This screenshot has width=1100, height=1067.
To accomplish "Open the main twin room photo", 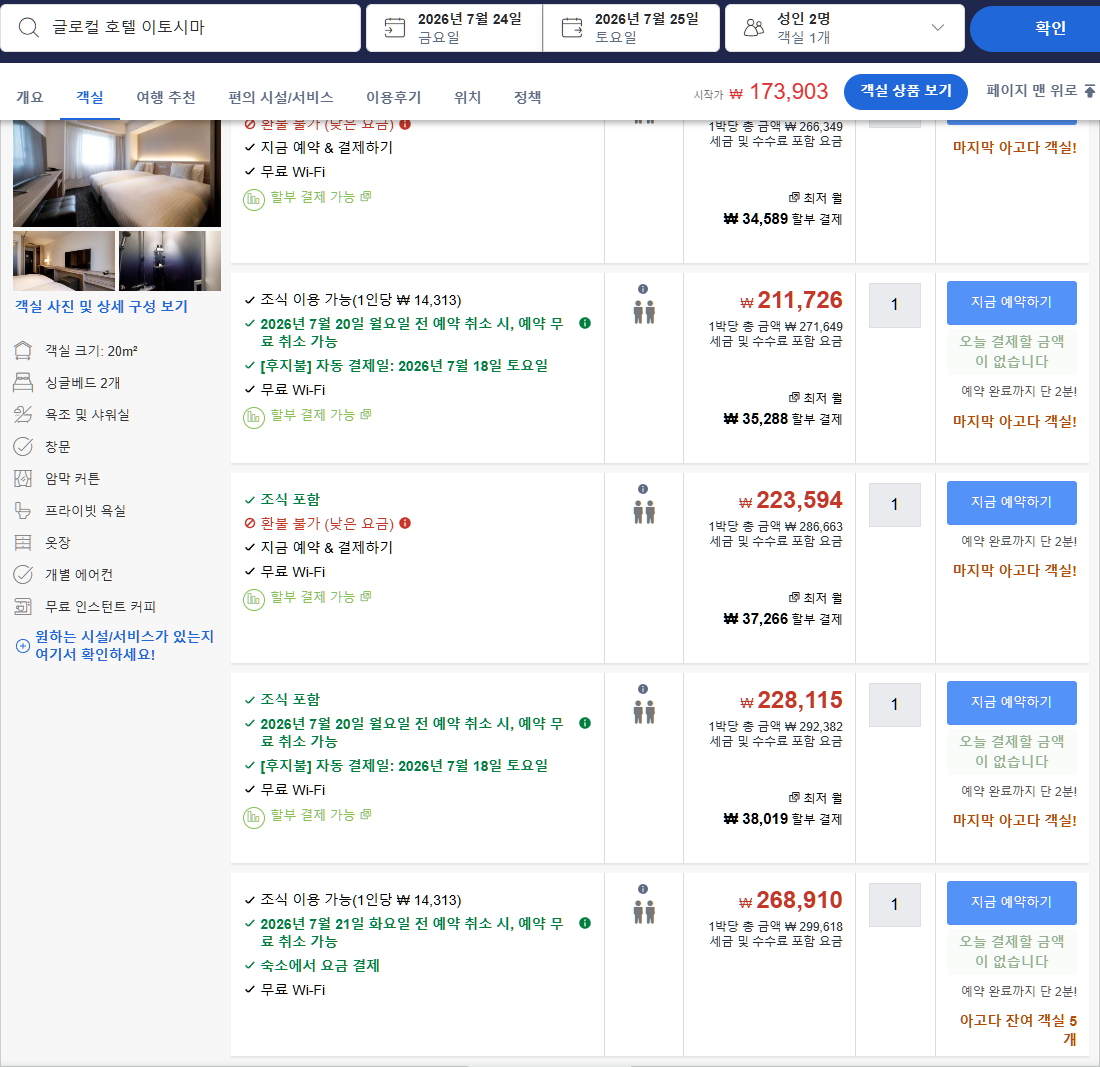I will [116, 173].
